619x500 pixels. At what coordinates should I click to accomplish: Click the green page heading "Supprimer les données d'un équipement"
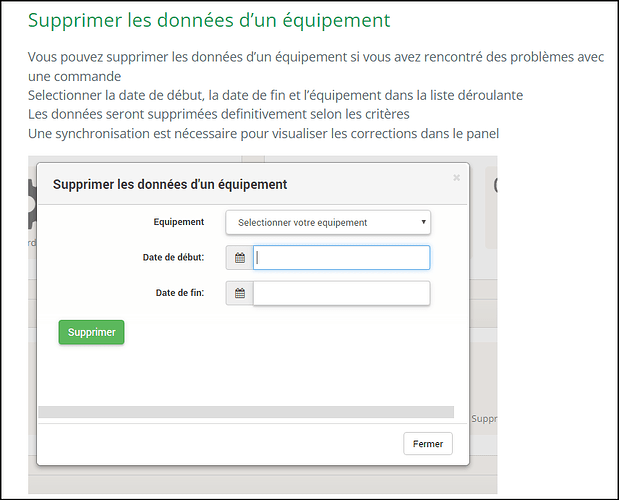[209, 21]
